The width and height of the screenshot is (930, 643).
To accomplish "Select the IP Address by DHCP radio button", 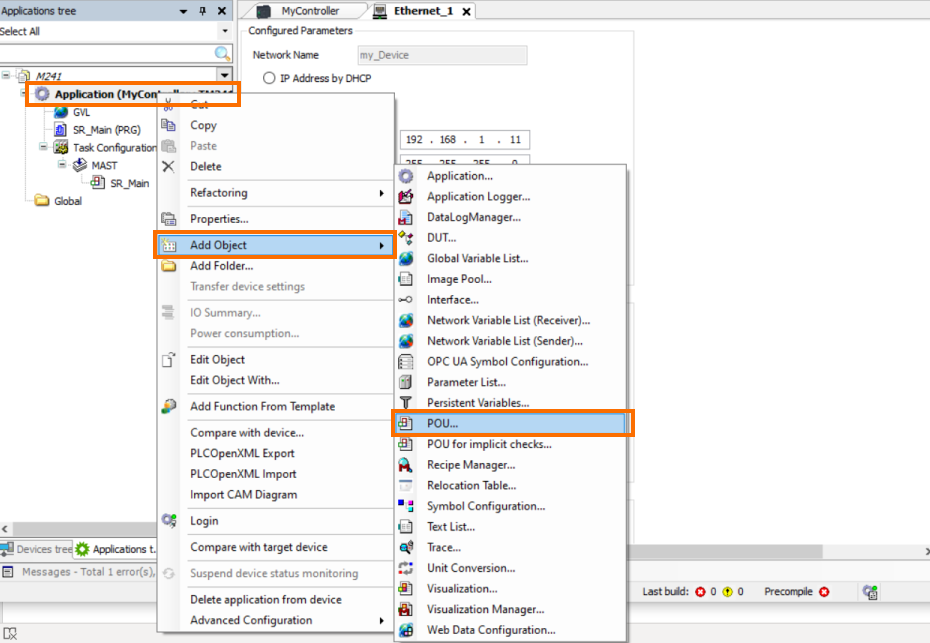I will click(268, 78).
